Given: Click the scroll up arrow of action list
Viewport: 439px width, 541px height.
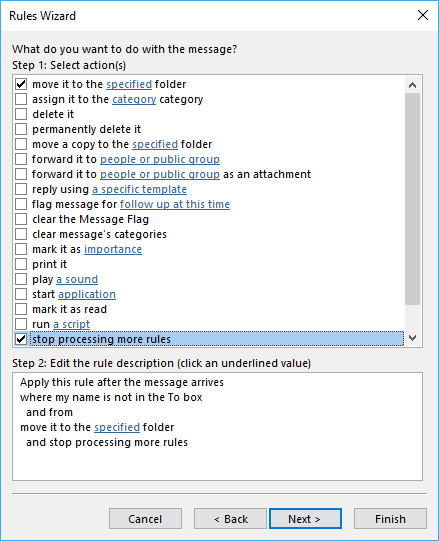Looking at the screenshot, I should click(412, 85).
